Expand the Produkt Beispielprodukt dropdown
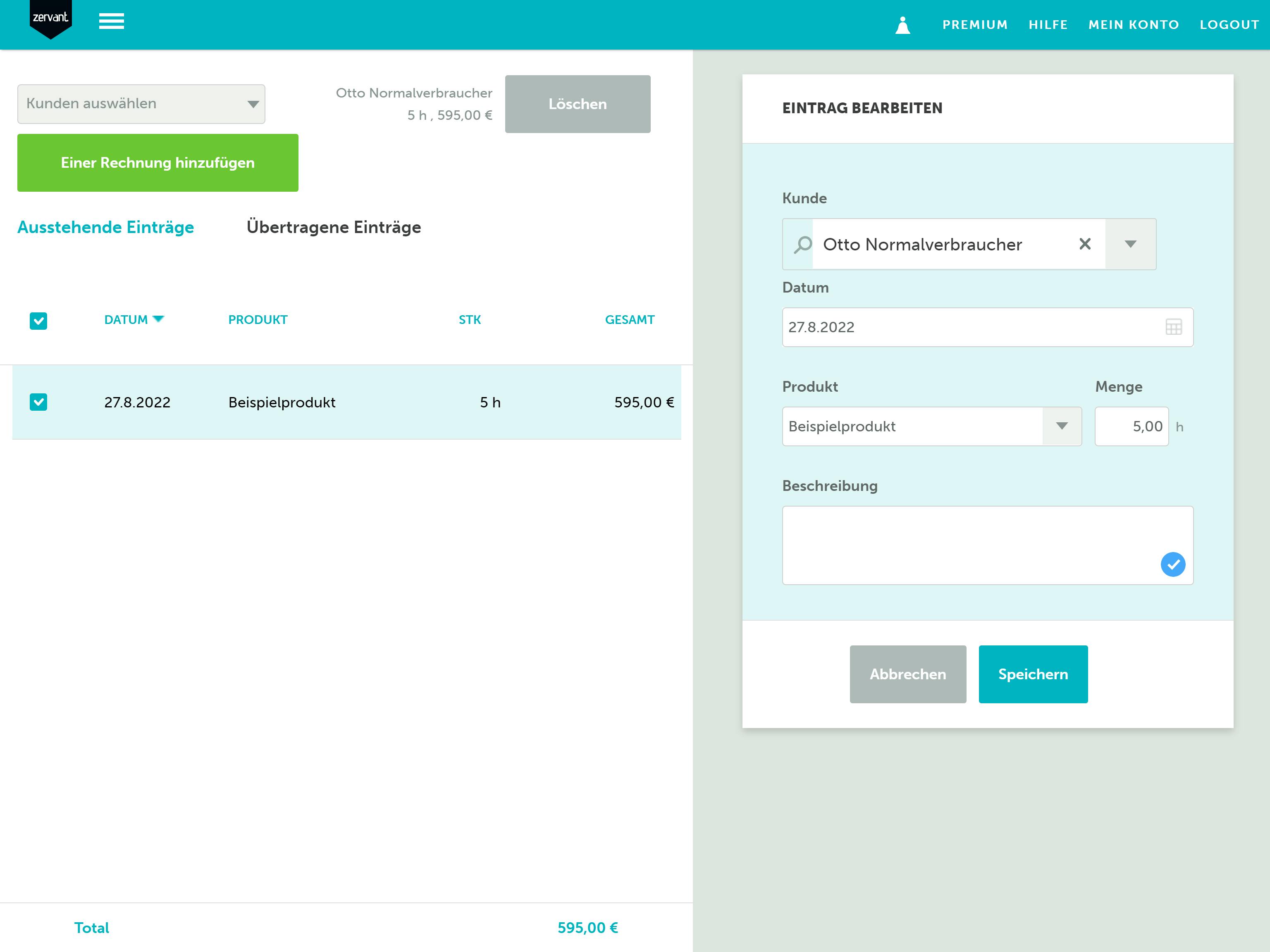The width and height of the screenshot is (1270, 952). (x=1062, y=426)
